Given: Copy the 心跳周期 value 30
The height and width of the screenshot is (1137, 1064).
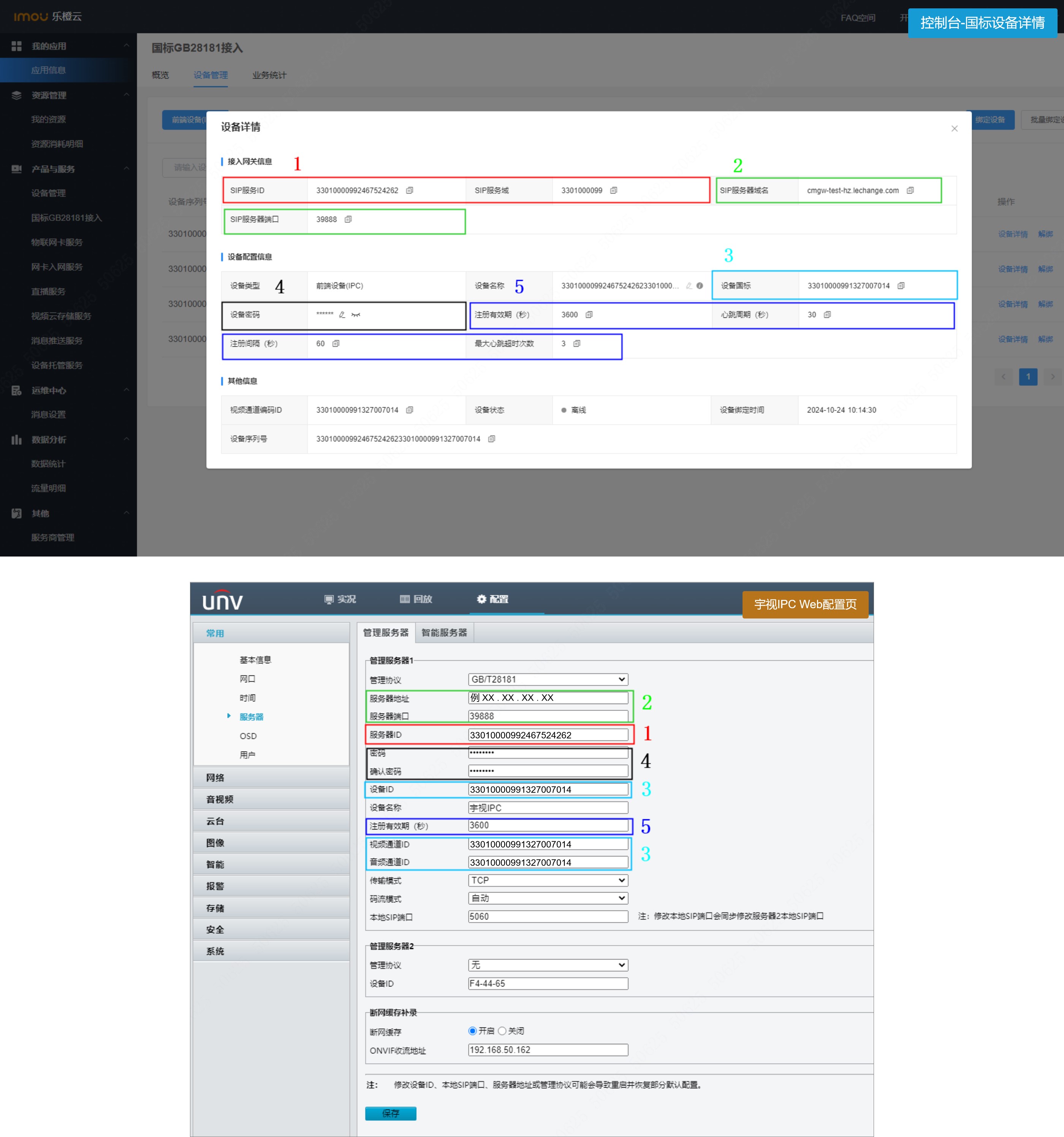Looking at the screenshot, I should coord(827,314).
